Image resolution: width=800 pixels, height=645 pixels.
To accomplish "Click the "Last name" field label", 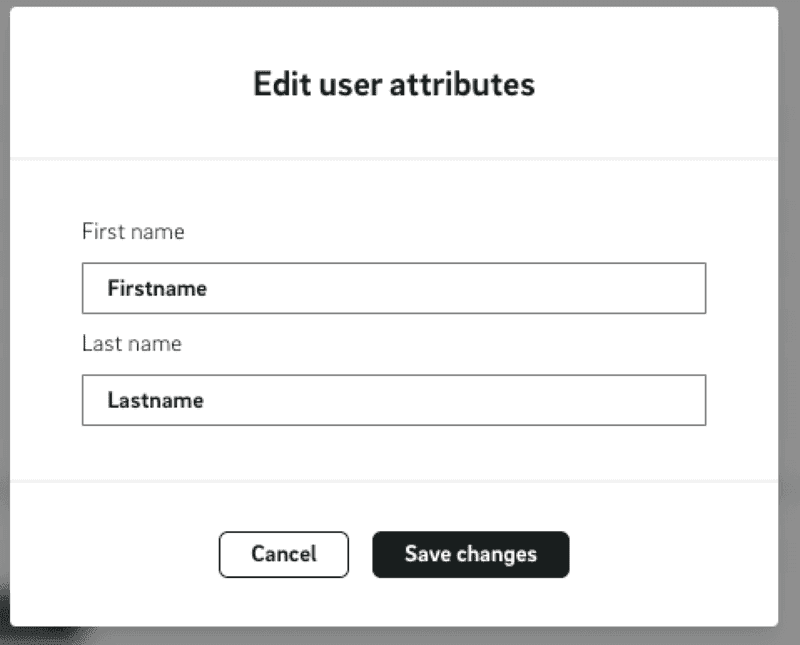I will point(132,343).
